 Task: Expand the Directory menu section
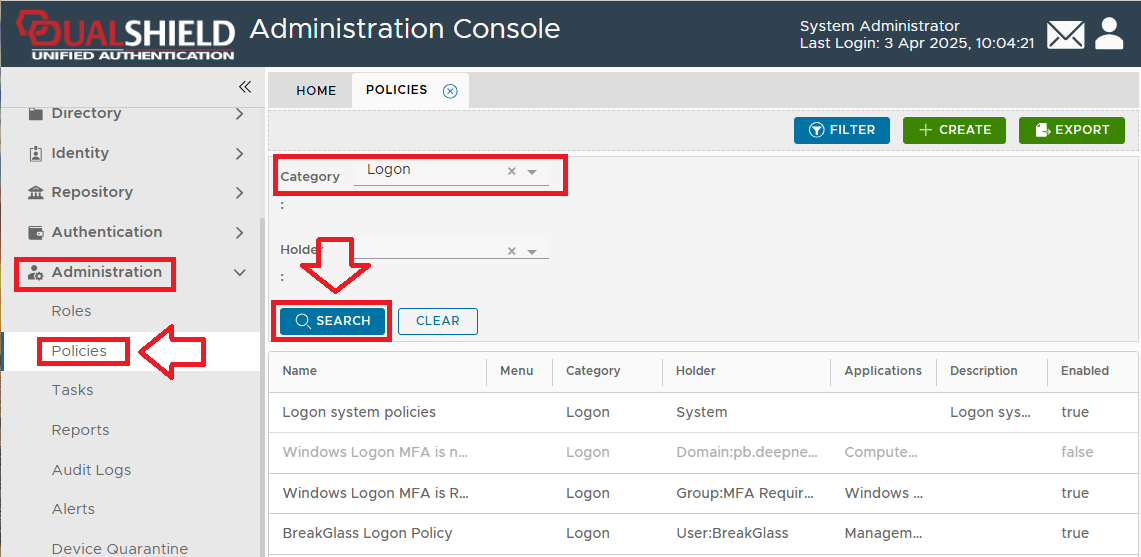pos(239,114)
